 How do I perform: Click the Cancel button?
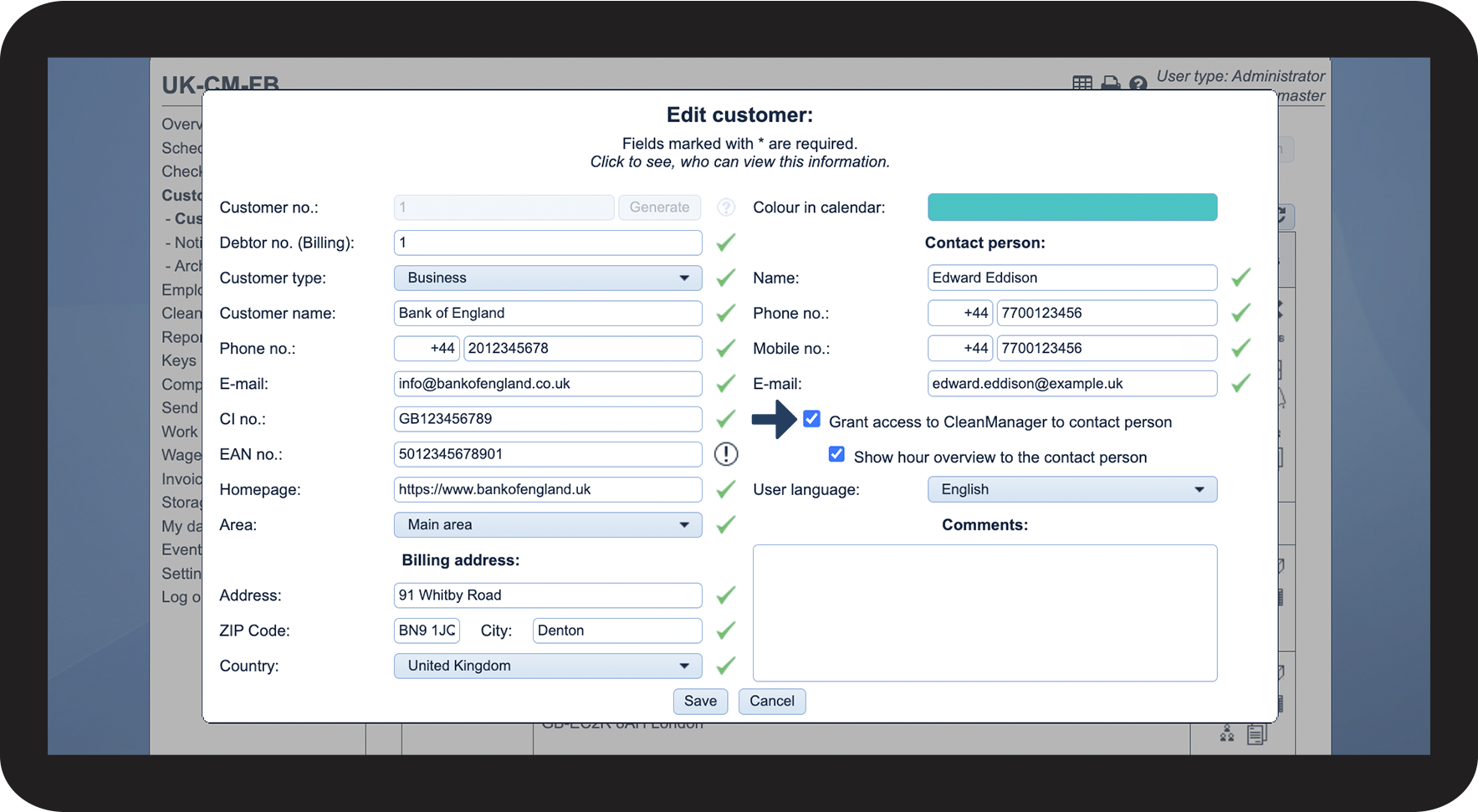pyautogui.click(x=771, y=701)
